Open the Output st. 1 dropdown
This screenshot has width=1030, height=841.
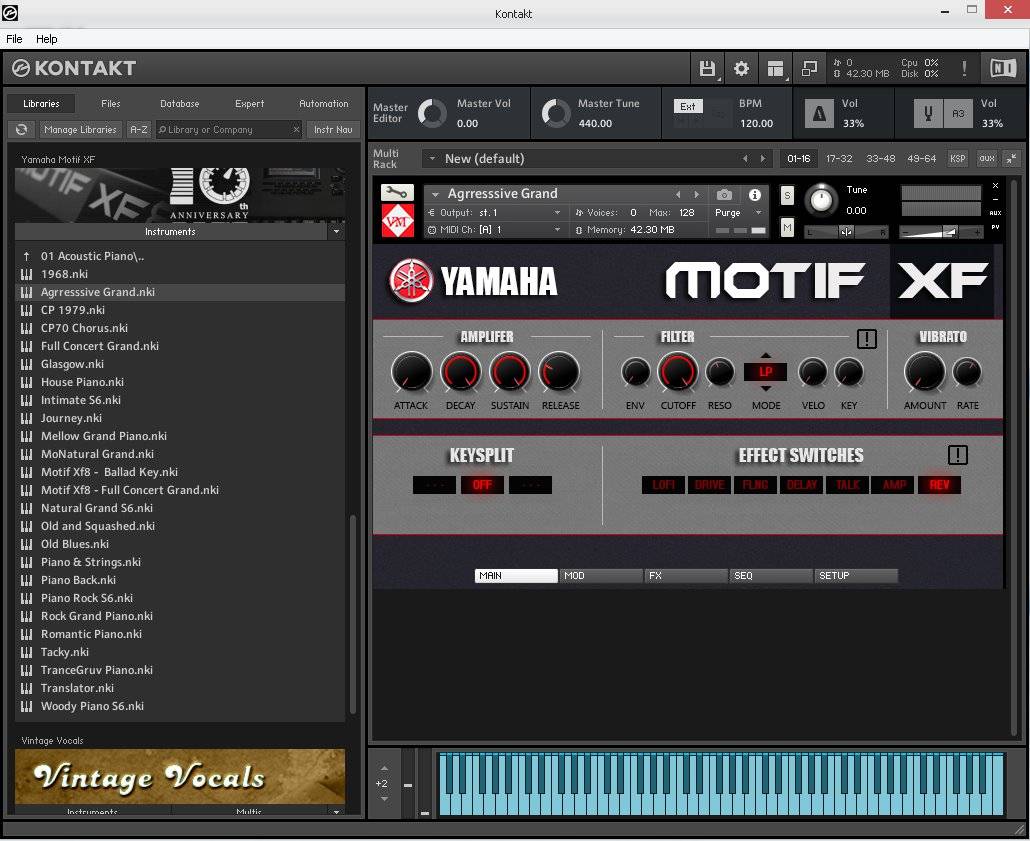(x=495, y=212)
